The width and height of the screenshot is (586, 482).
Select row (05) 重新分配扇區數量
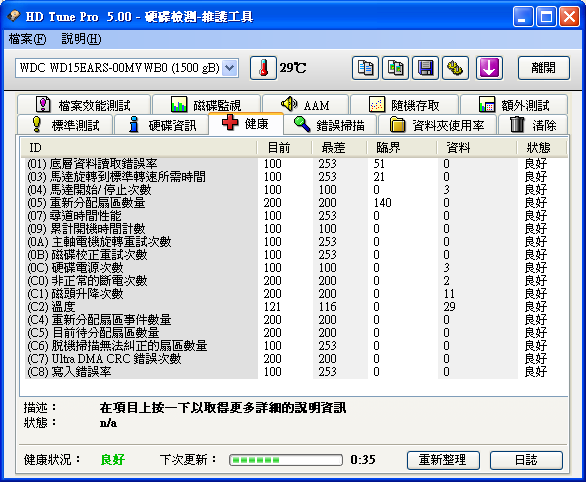coord(296,203)
